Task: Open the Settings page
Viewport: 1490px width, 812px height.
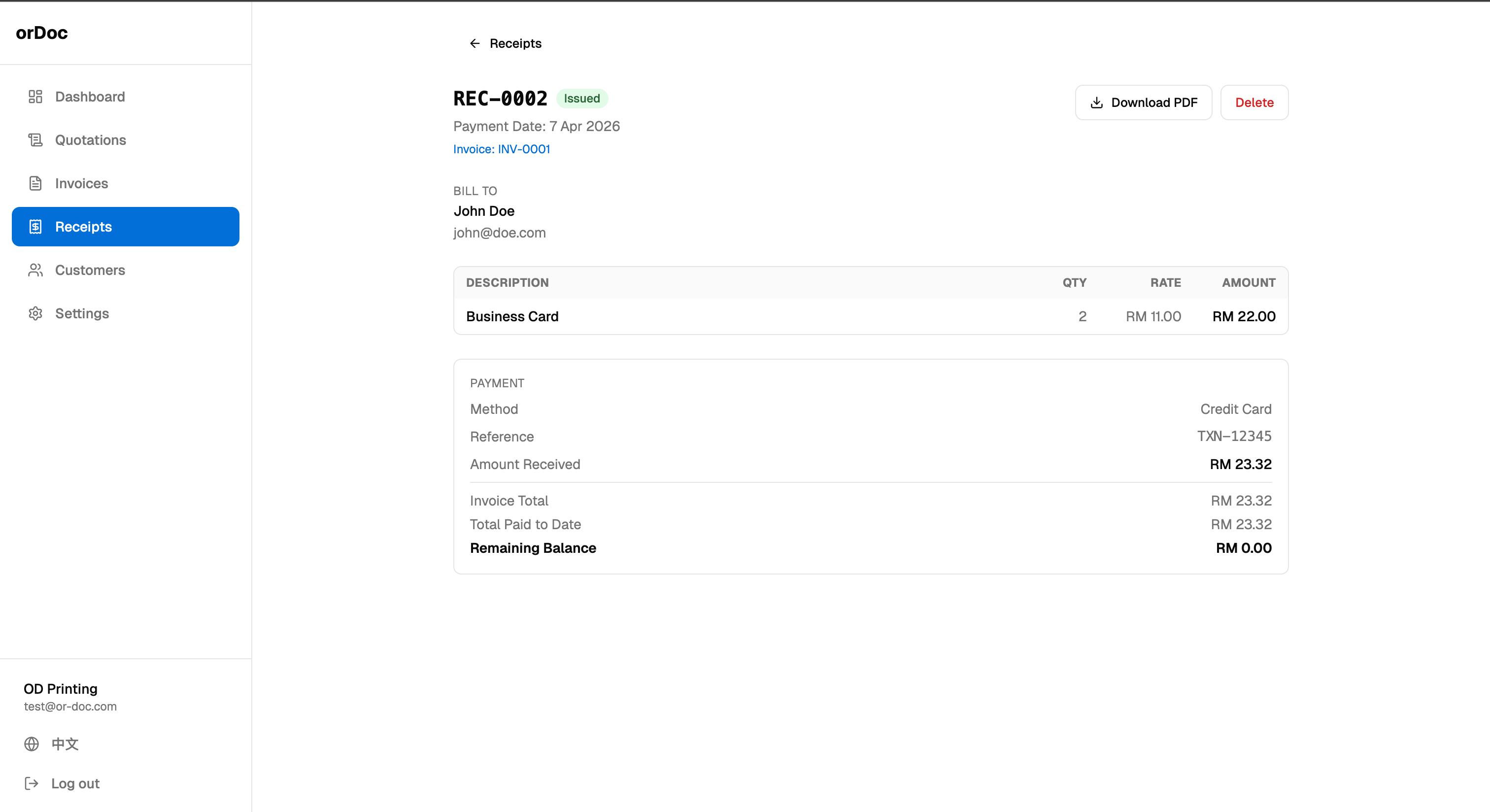Action: (126, 313)
